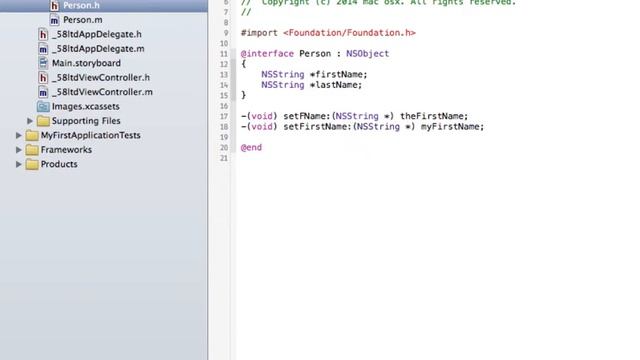
Task: Click the Person class name in code
Action: [x=315, y=53]
